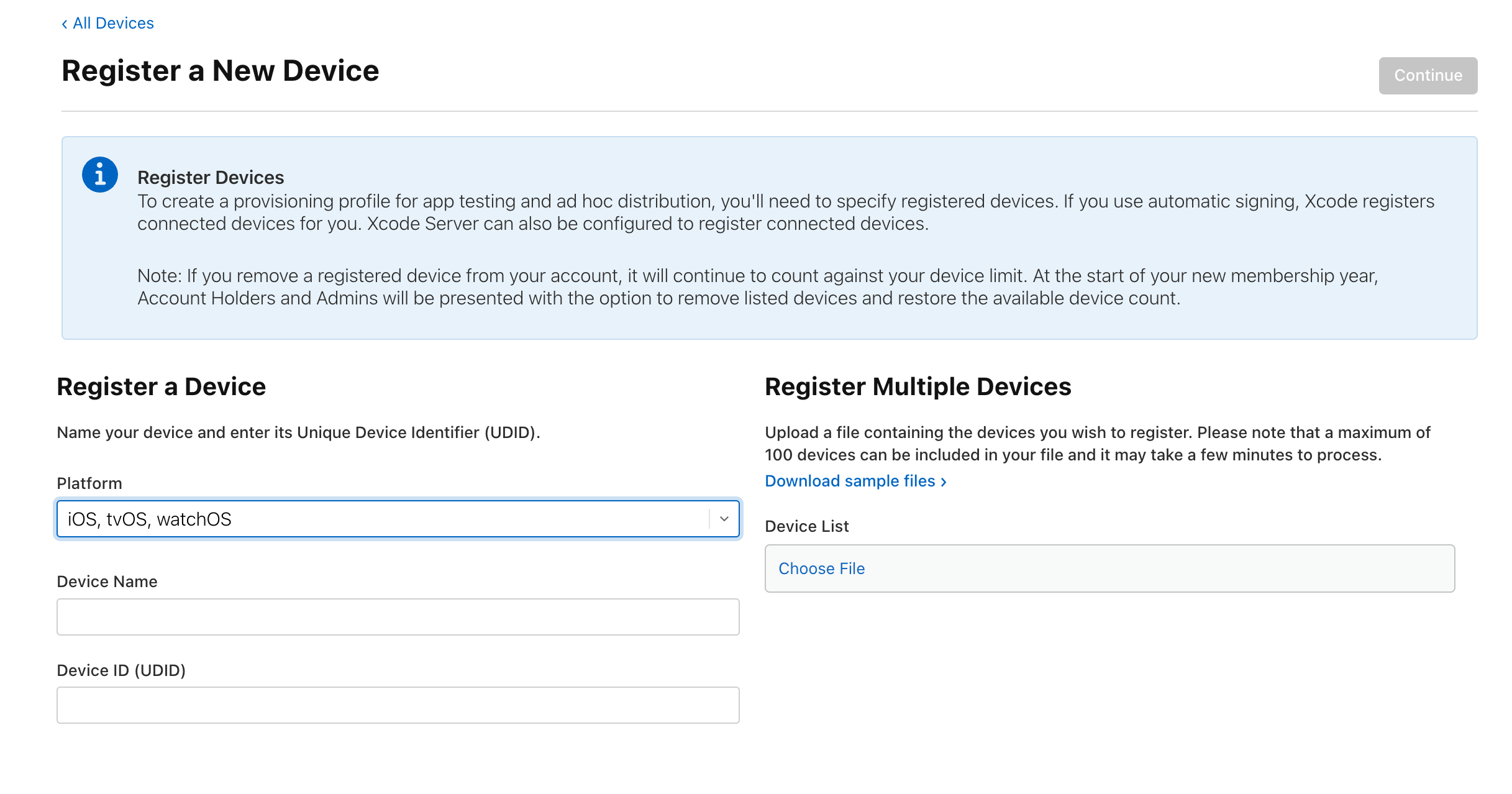Viewport: 1512px width, 794px height.
Task: Click the Device ID (UDID) label
Action: pyautogui.click(x=121, y=670)
